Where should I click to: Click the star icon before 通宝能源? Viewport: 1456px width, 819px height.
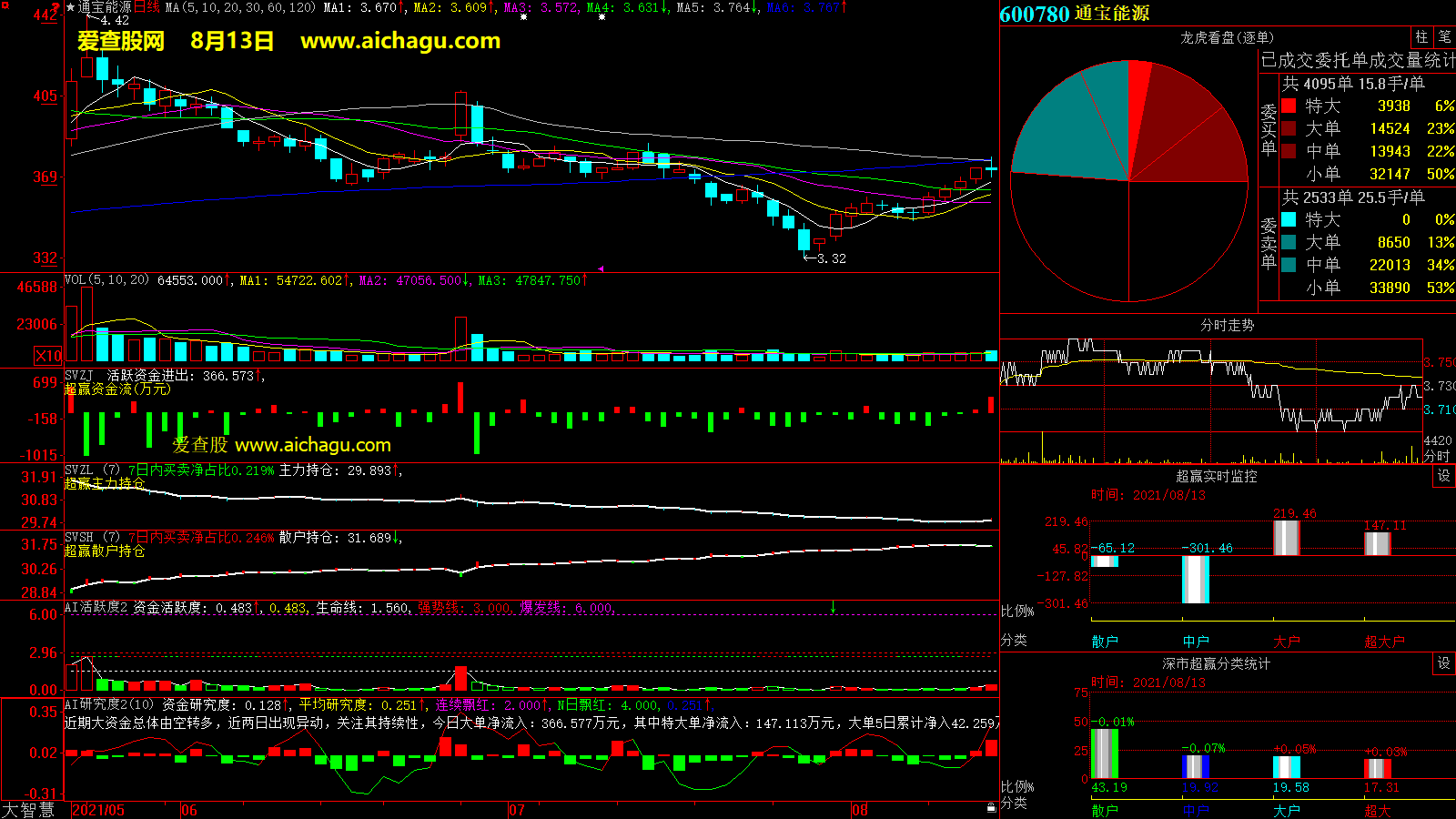point(70,7)
